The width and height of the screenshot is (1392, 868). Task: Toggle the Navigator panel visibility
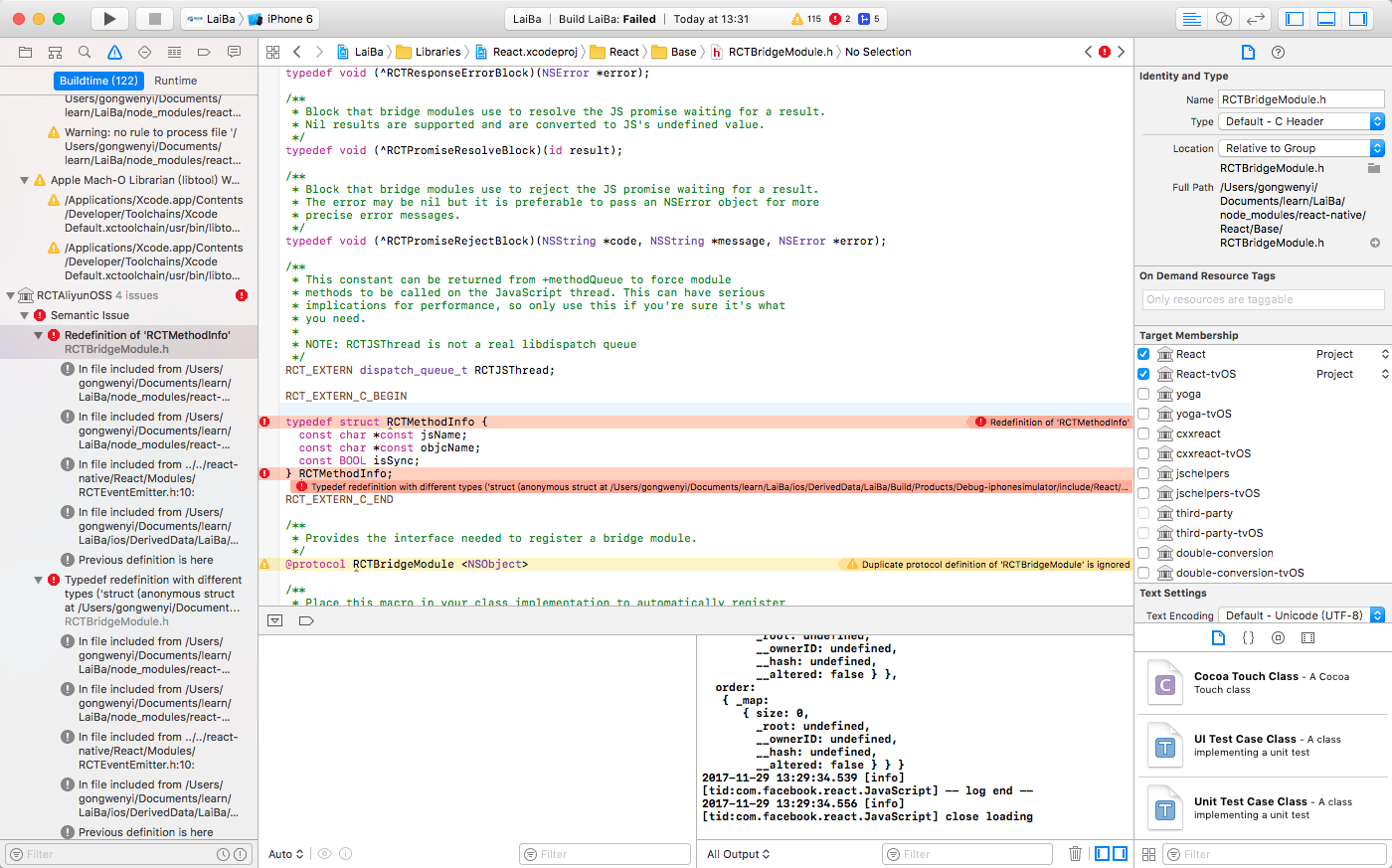(1295, 19)
